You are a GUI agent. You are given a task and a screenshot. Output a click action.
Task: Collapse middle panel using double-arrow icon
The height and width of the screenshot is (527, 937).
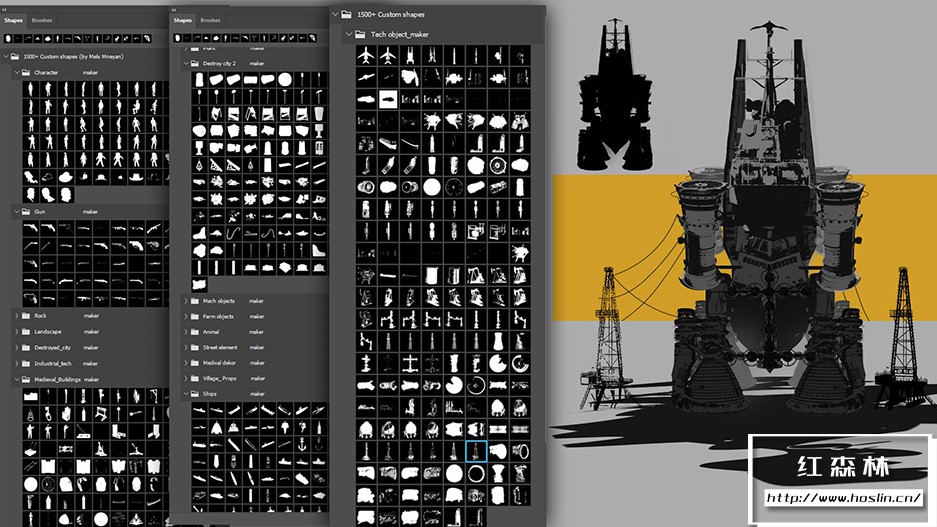pyautogui.click(x=174, y=10)
